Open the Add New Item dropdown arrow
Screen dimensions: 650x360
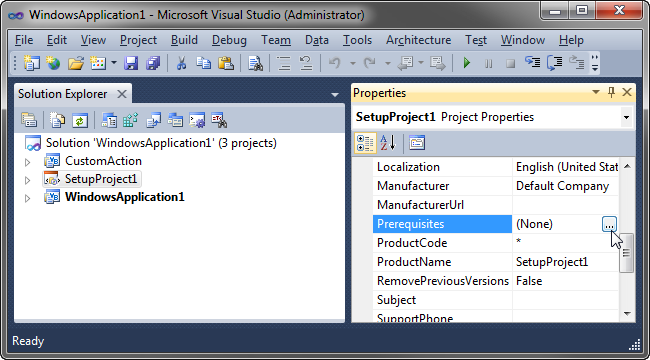113,63
